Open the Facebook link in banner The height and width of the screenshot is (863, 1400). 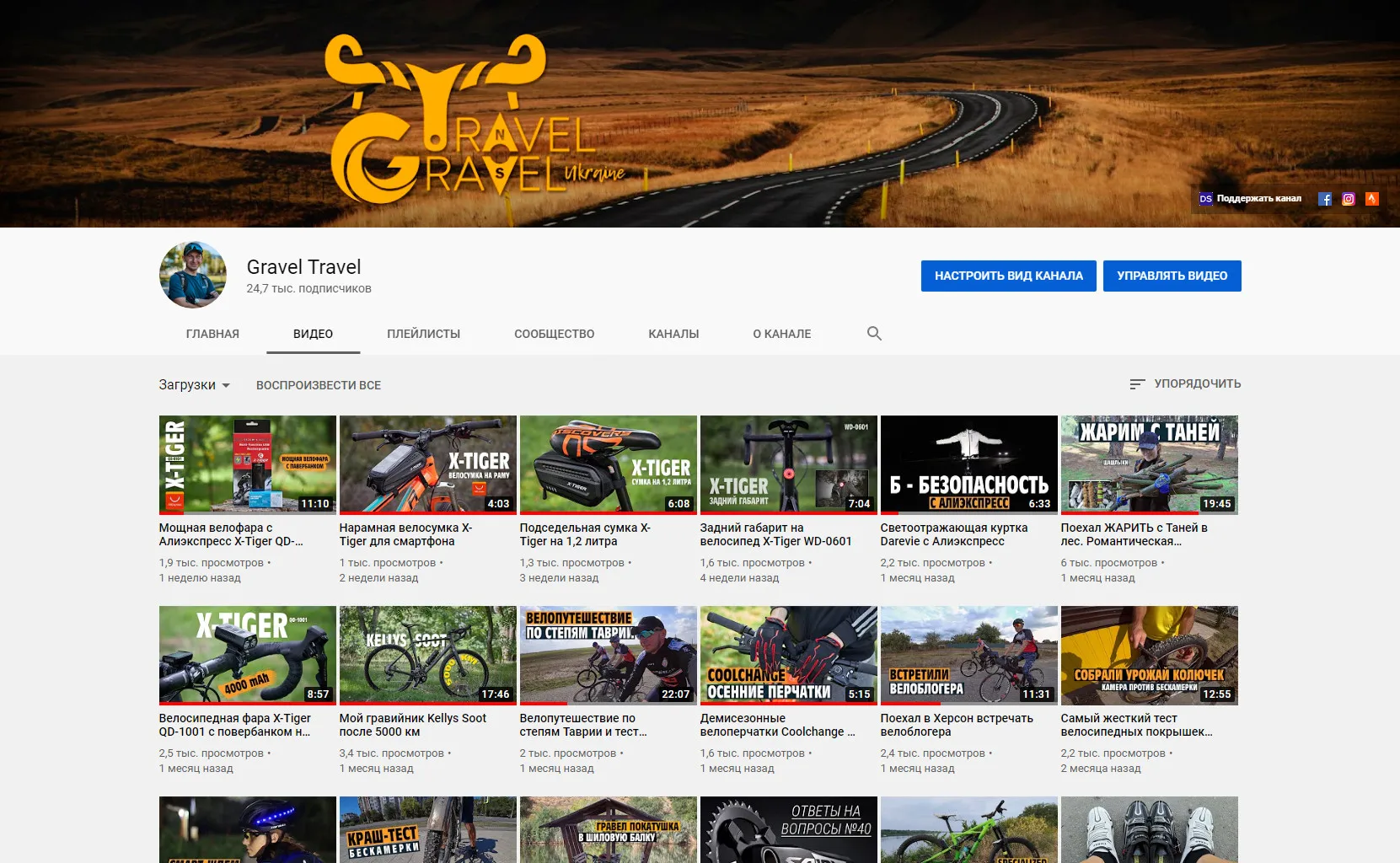coord(1325,199)
